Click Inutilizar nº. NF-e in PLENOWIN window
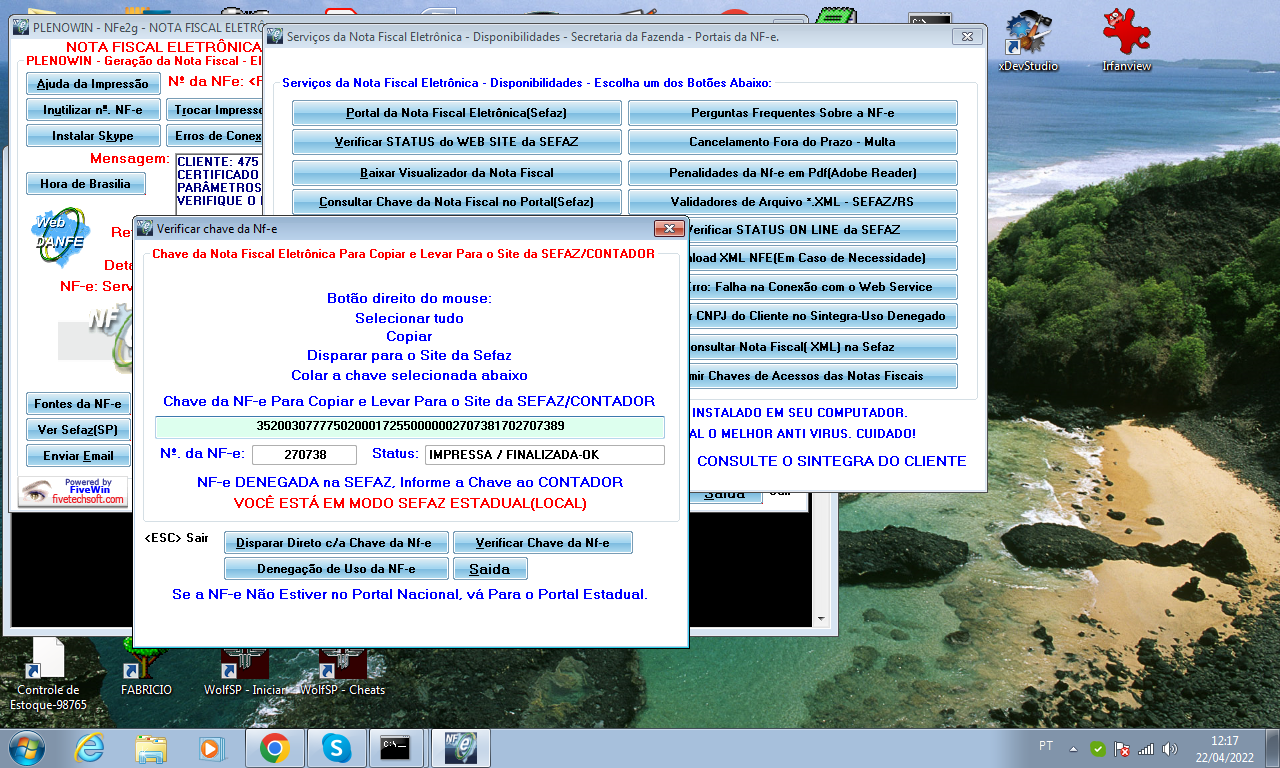Viewport: 1280px width, 768px height. 93,110
